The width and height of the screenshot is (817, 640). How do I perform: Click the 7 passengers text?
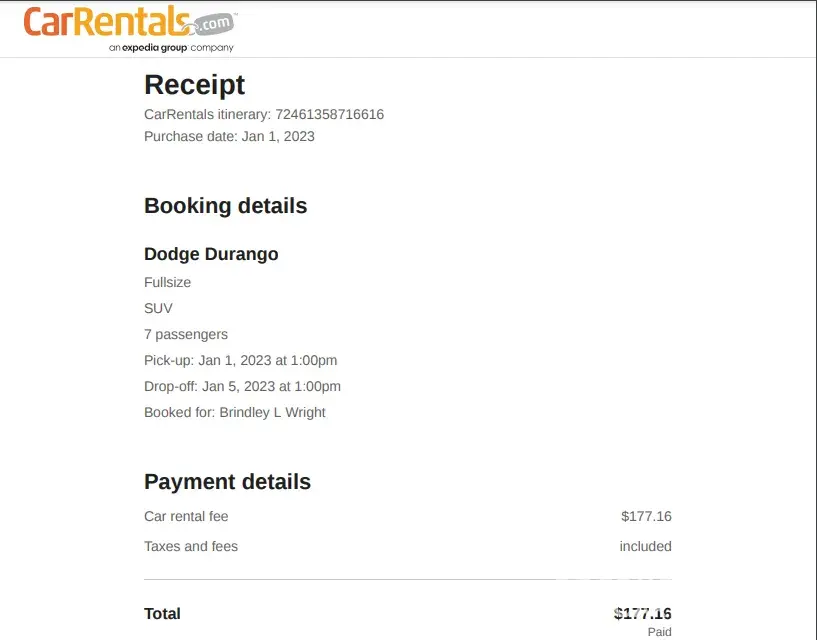(186, 334)
